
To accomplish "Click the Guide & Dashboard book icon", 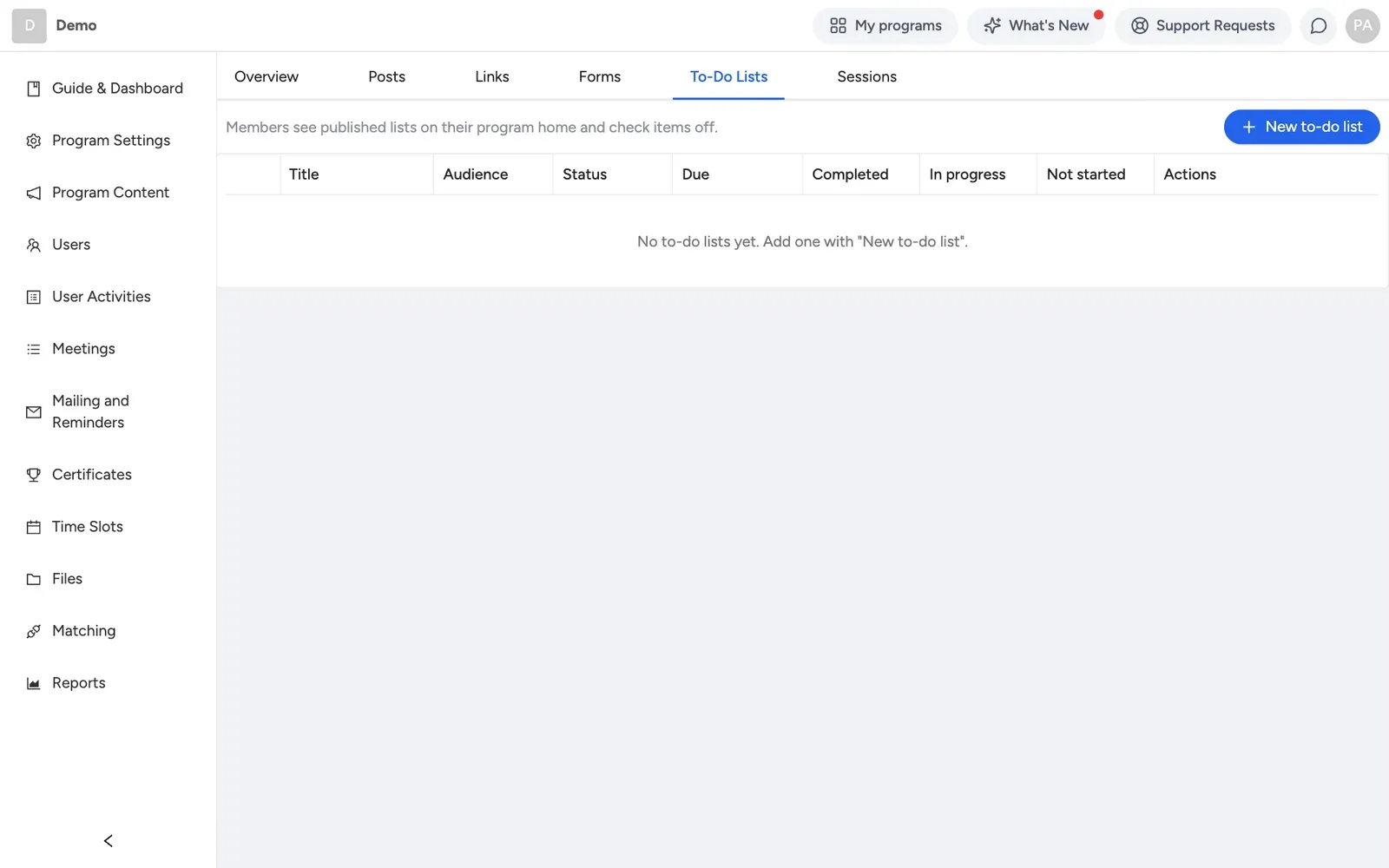I will (34, 89).
